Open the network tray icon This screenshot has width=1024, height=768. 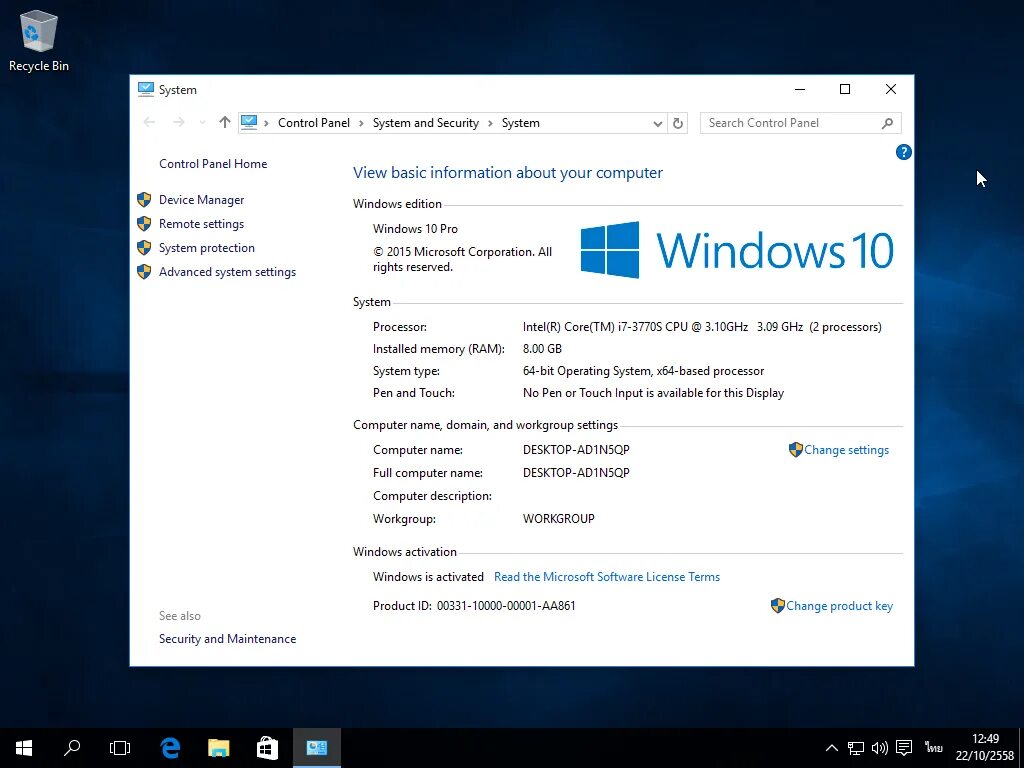click(856, 748)
